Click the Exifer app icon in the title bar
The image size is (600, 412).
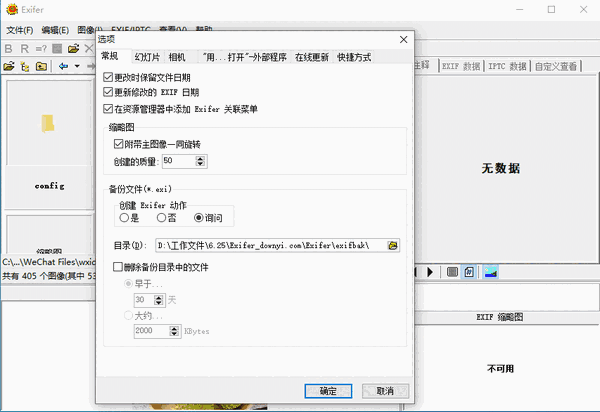(12, 9)
